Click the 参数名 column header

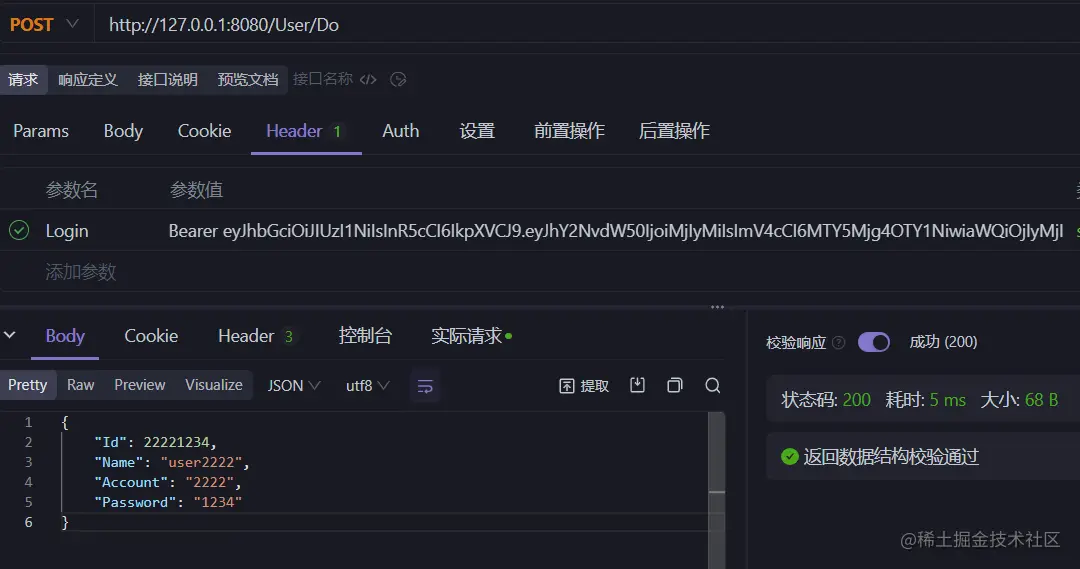[72, 189]
